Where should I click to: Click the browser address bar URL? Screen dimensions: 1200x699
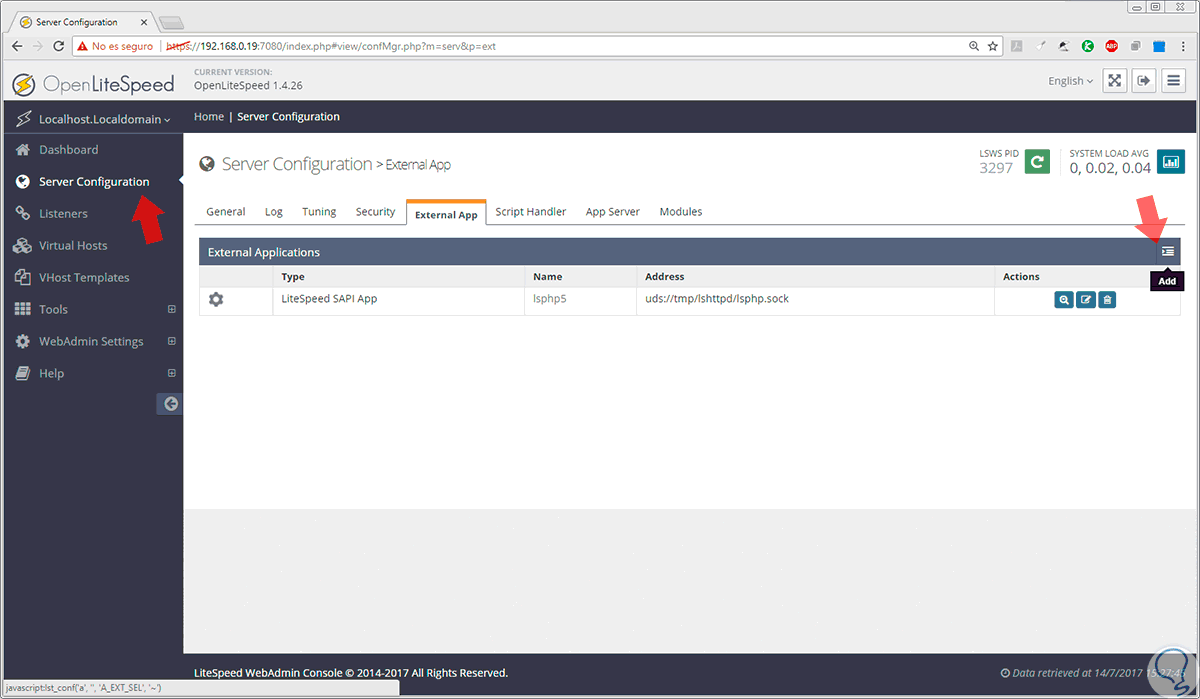coord(330,46)
